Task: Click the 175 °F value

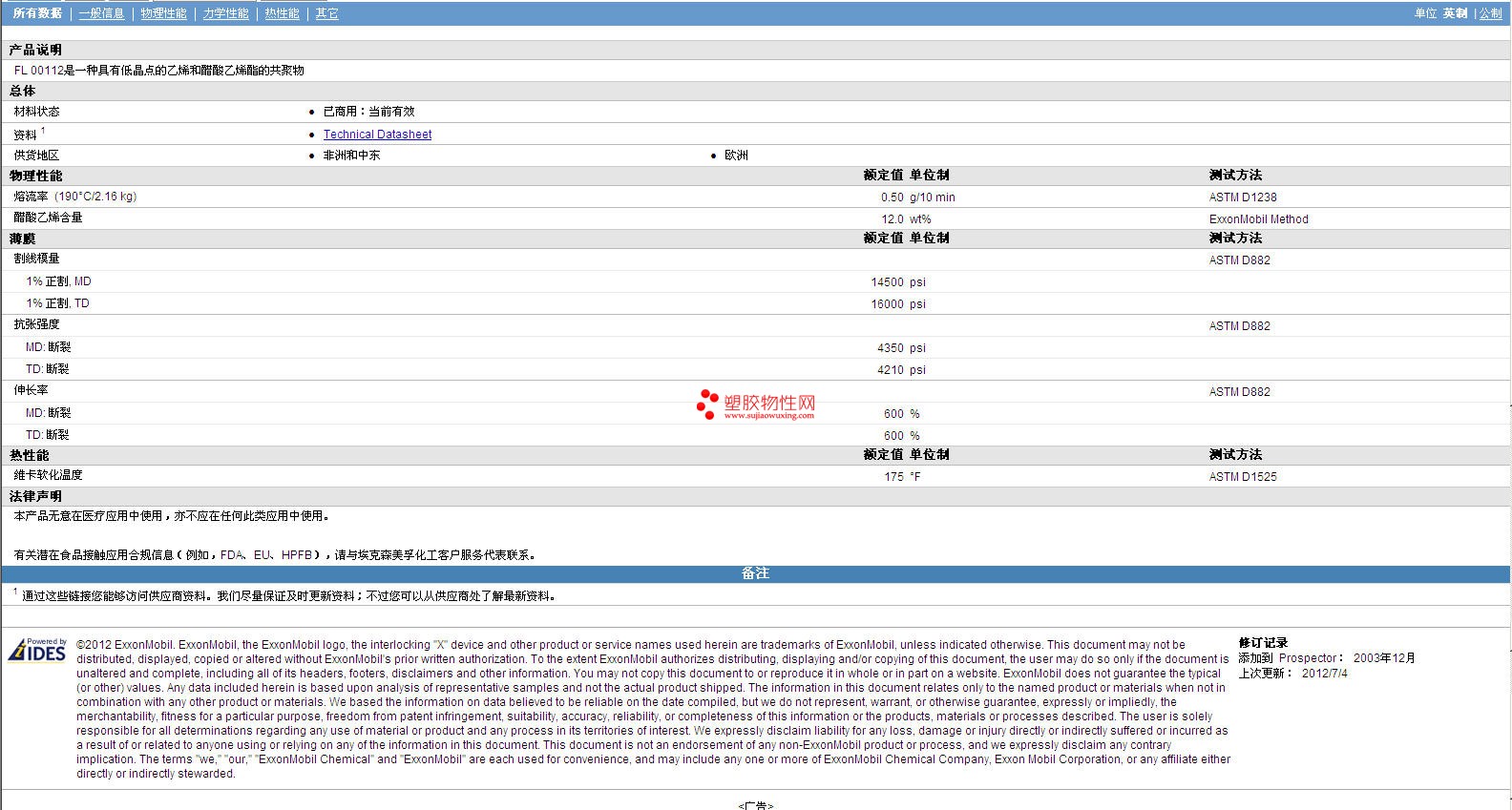Action: click(x=902, y=477)
